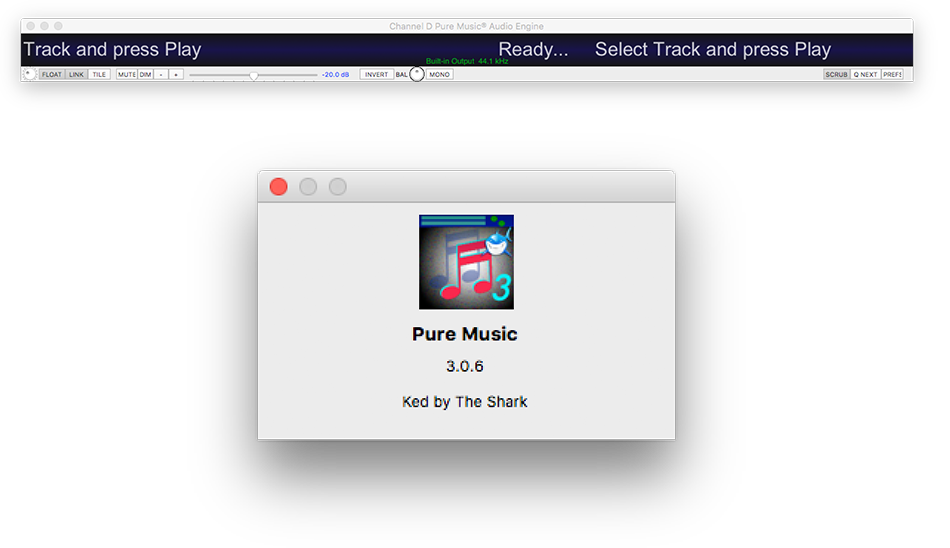Image resolution: width=950 pixels, height=548 pixels.
Task: Click the Q NEXT button
Action: pos(866,75)
